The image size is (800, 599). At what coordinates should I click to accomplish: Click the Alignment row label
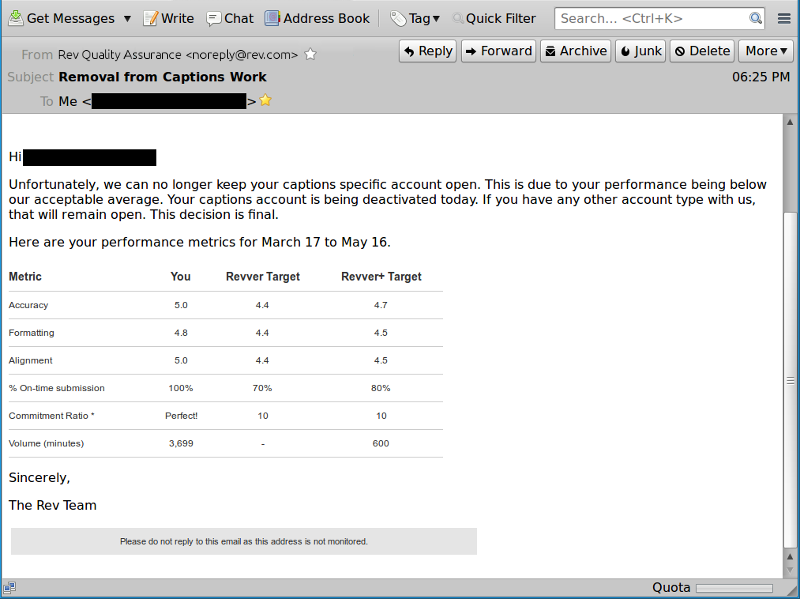coord(30,360)
